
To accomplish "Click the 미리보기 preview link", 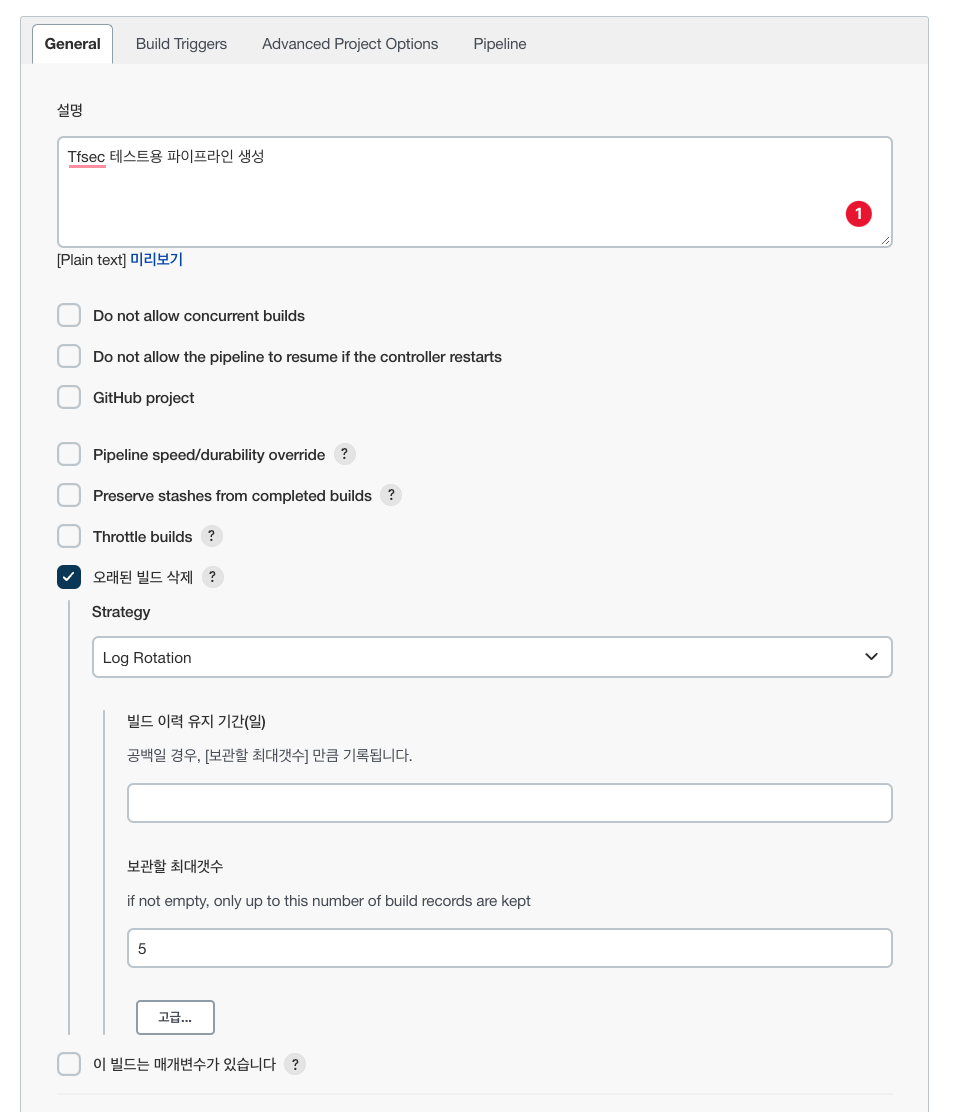I will (157, 260).
